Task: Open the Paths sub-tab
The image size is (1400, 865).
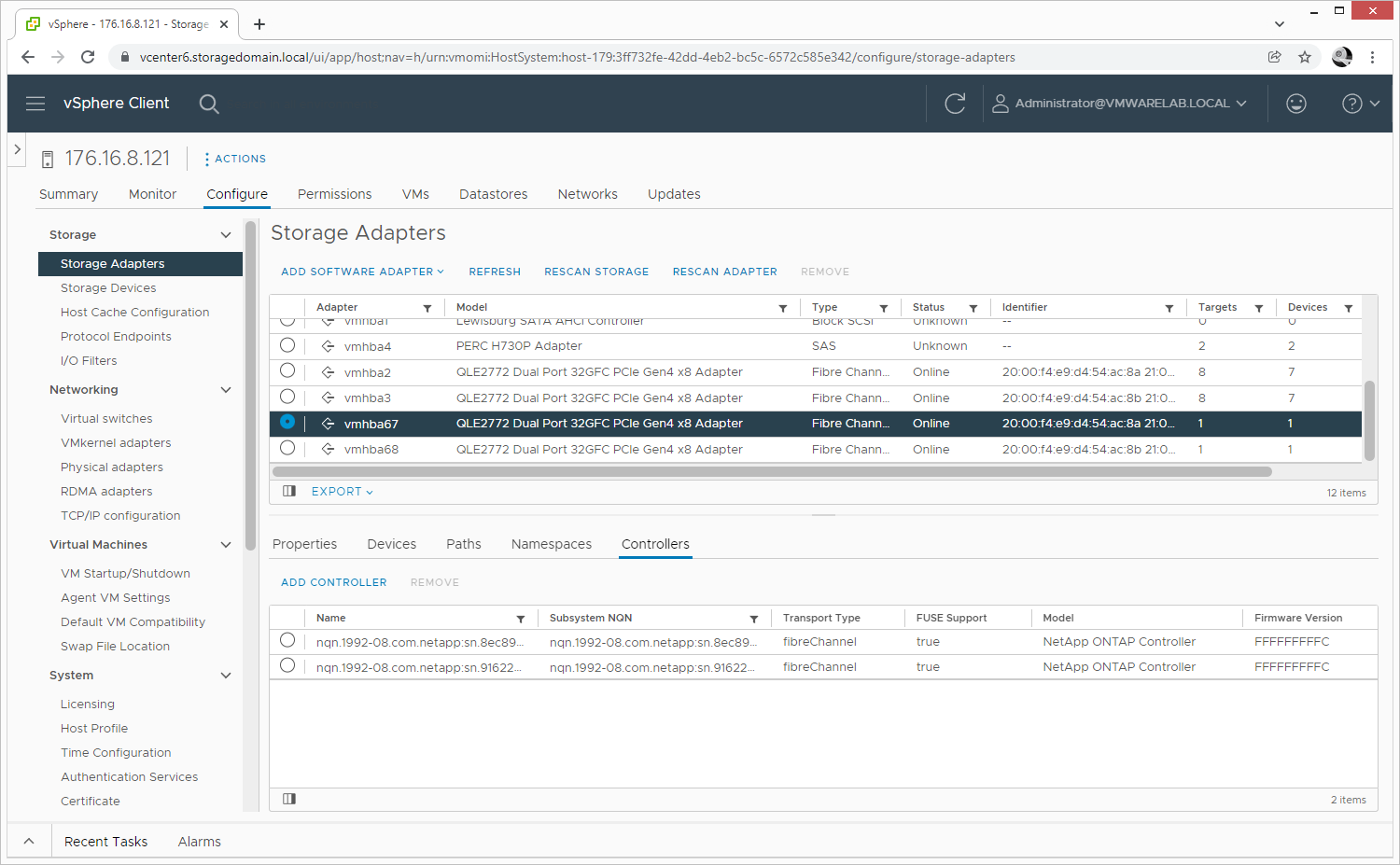Action: [x=464, y=544]
